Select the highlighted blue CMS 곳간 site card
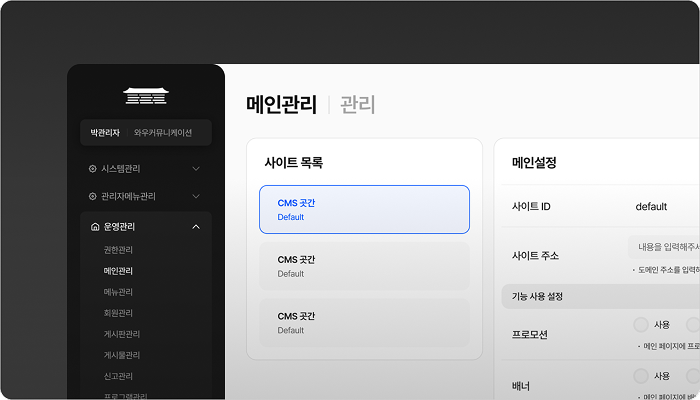Screen dimensions: 700x400 364,209
